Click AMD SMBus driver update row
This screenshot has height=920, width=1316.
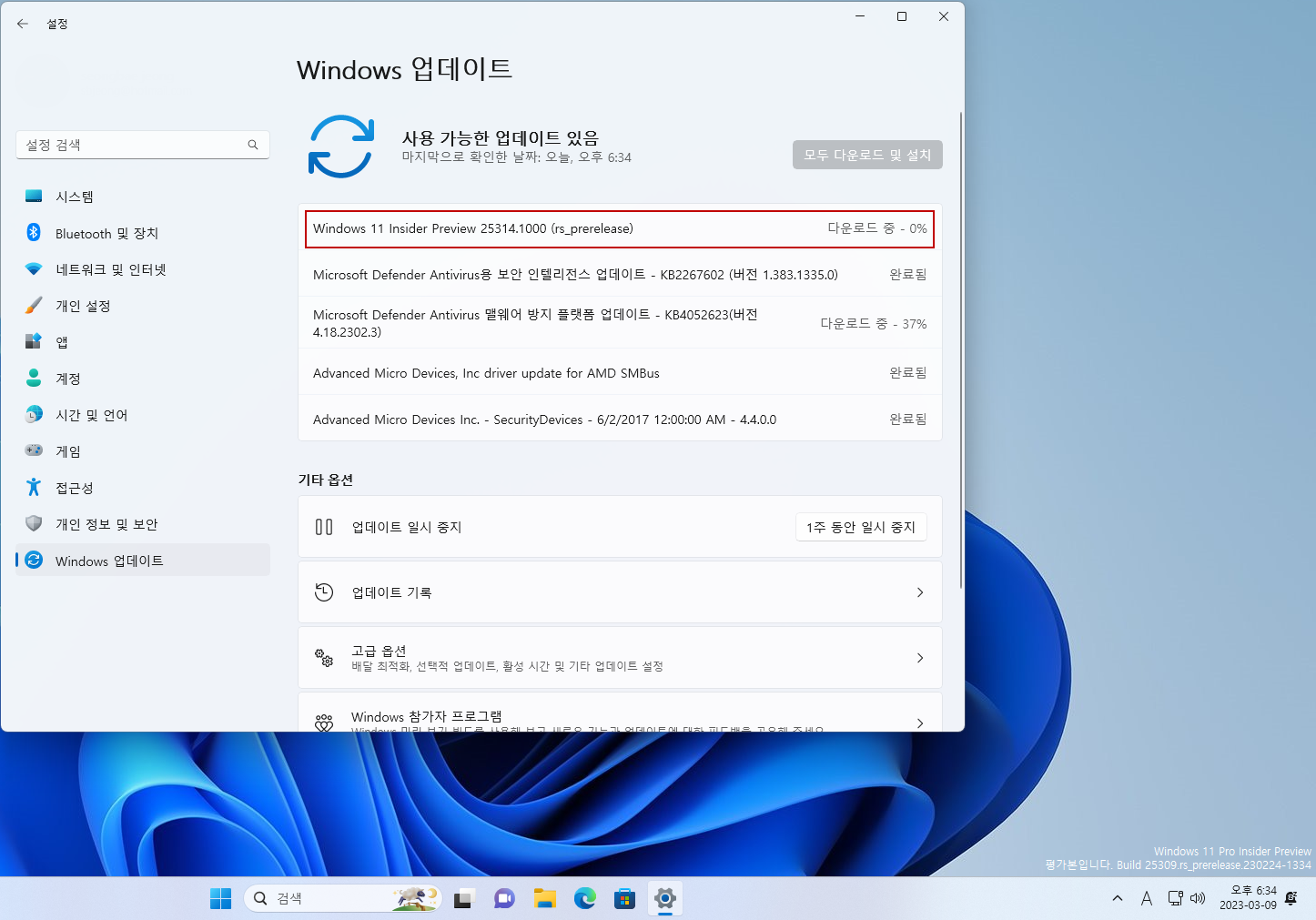pos(620,373)
